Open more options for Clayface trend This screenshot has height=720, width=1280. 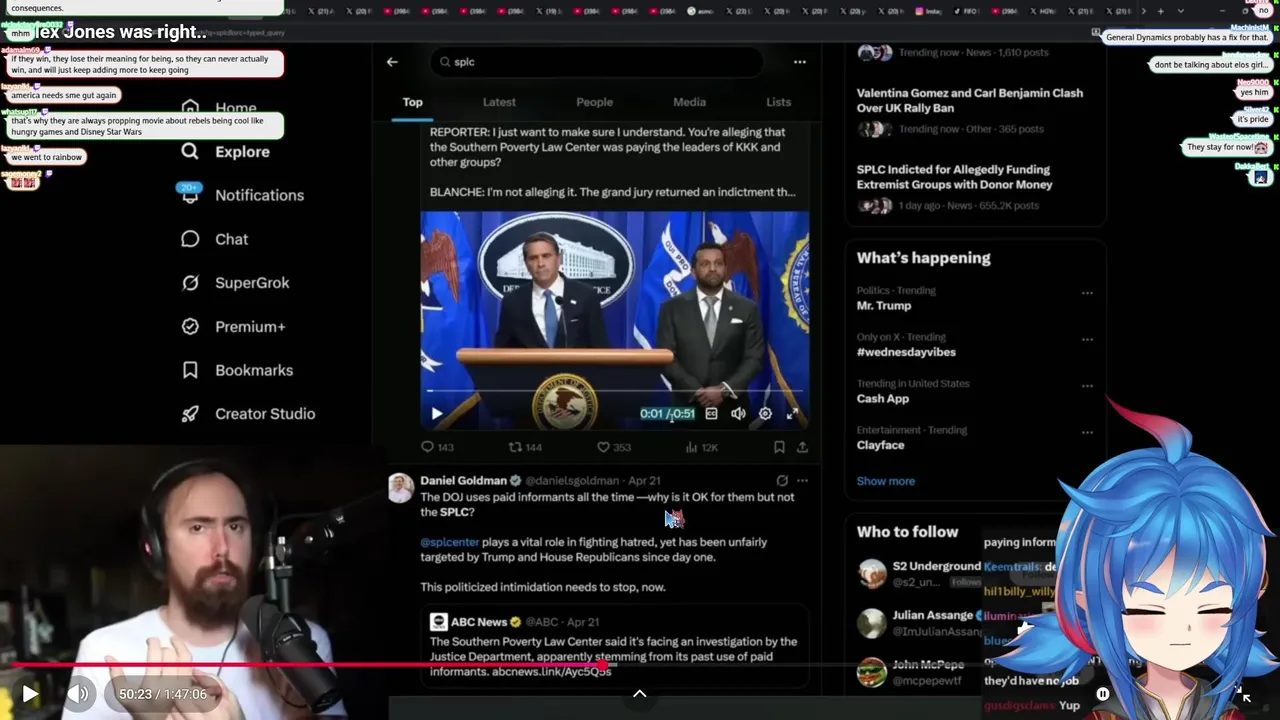1087,433
